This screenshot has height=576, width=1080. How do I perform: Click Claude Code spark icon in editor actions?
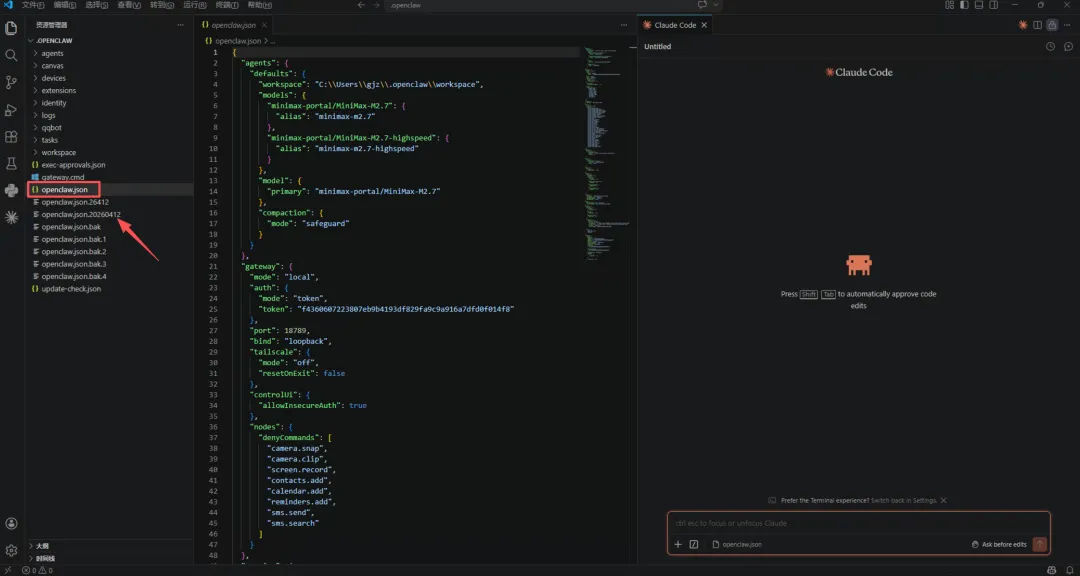(1023, 25)
